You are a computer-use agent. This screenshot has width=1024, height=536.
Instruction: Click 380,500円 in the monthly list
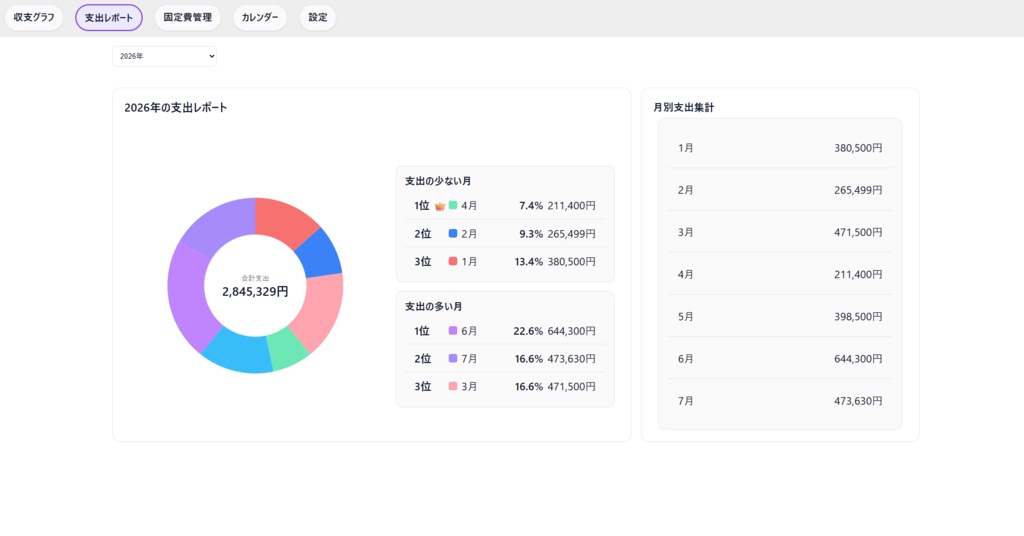[x=858, y=148]
